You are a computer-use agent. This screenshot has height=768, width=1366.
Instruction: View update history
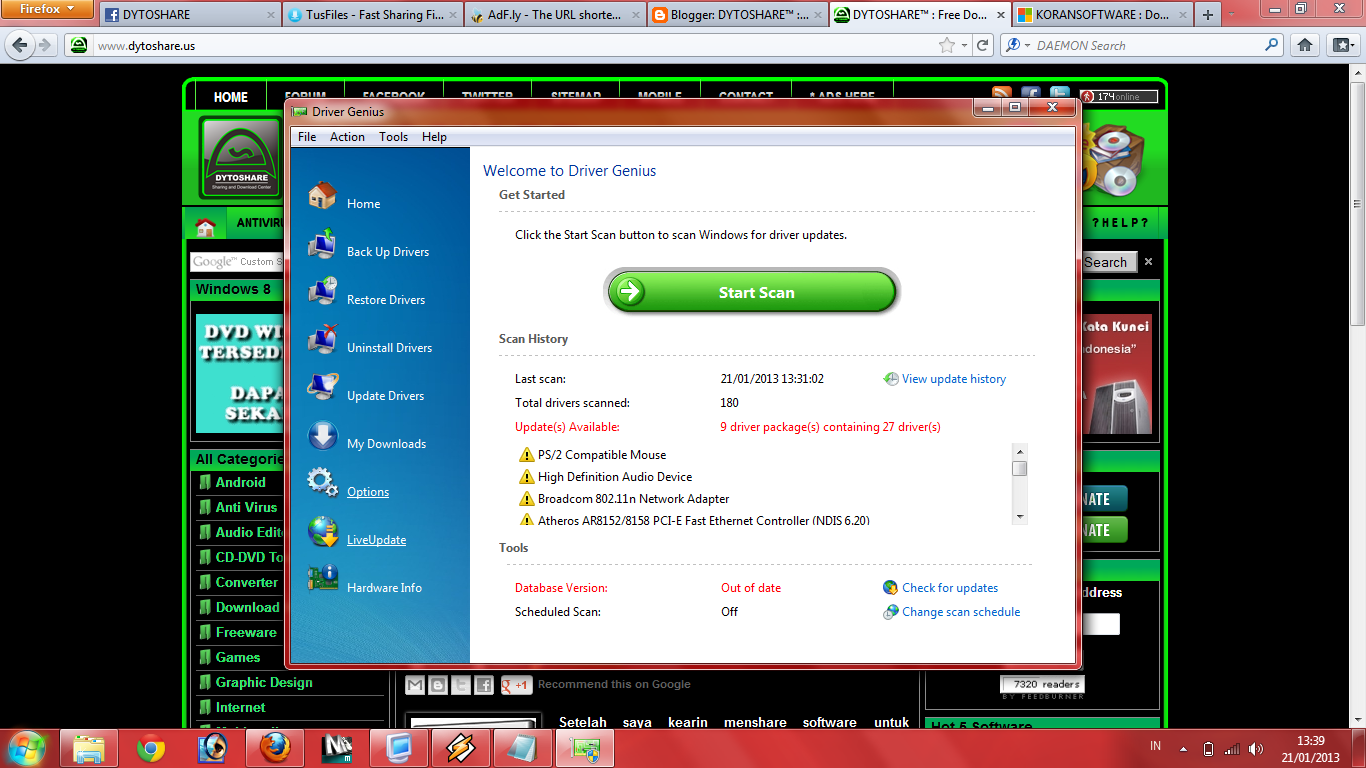pos(954,379)
